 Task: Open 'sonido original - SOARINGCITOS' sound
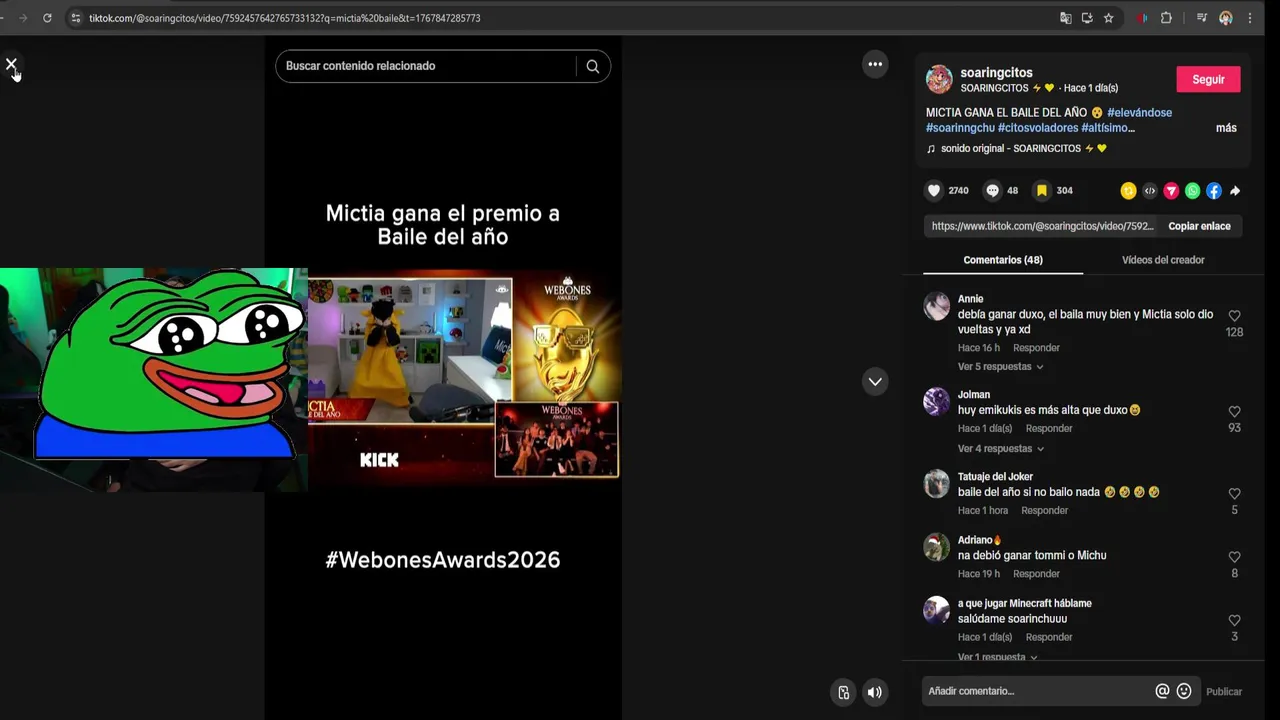pos(1017,149)
